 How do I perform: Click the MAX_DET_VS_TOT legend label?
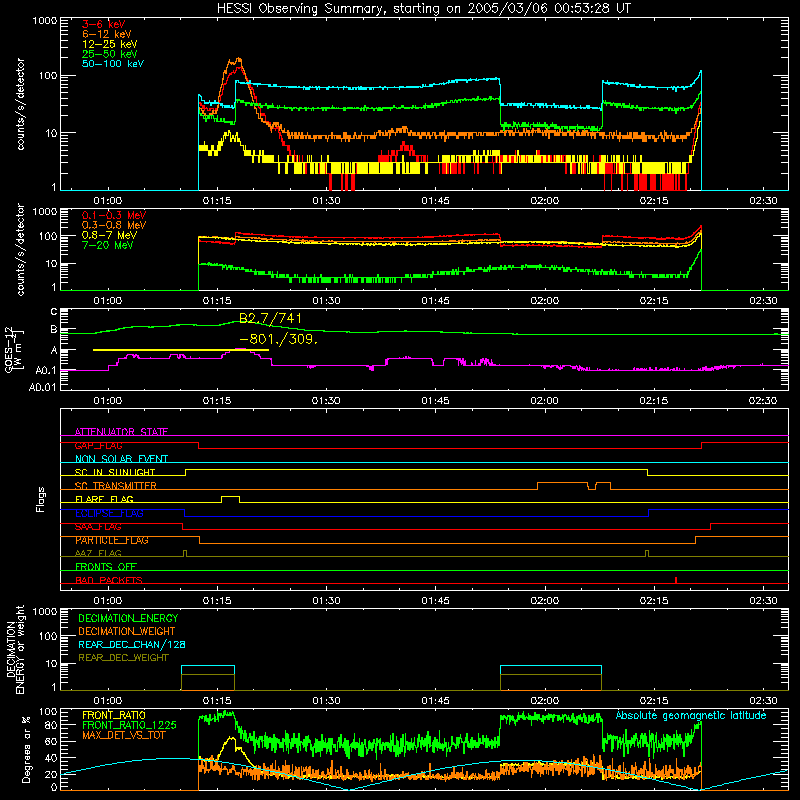pyautogui.click(x=124, y=735)
